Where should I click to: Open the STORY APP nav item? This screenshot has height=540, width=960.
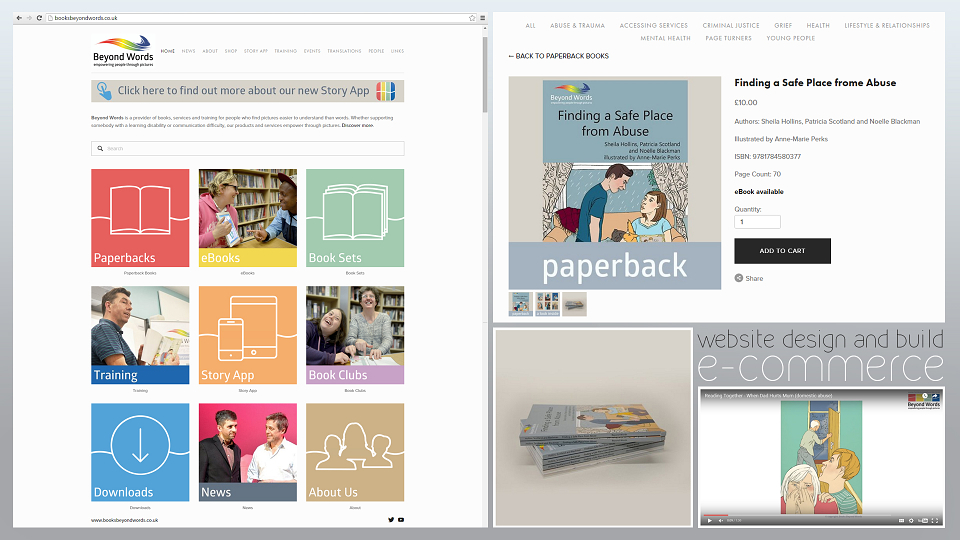[256, 51]
